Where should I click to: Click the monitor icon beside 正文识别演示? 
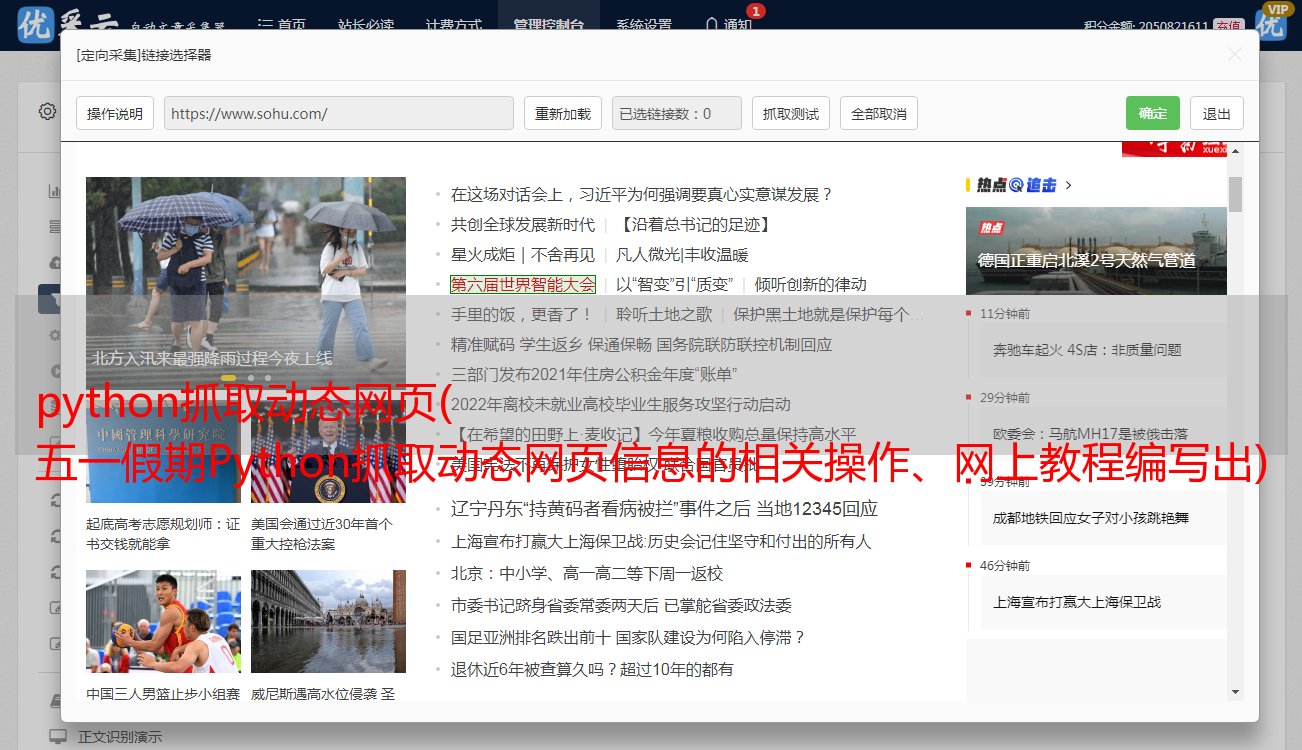(x=58, y=736)
